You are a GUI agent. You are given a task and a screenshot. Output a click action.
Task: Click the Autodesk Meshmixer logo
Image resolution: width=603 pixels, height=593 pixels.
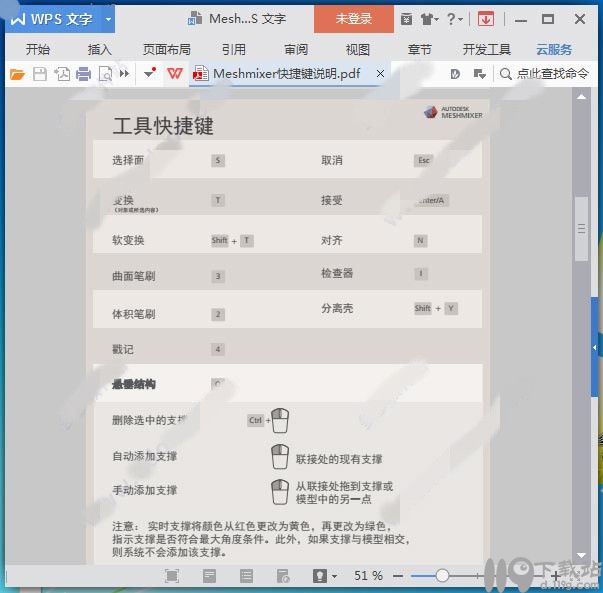(x=453, y=112)
